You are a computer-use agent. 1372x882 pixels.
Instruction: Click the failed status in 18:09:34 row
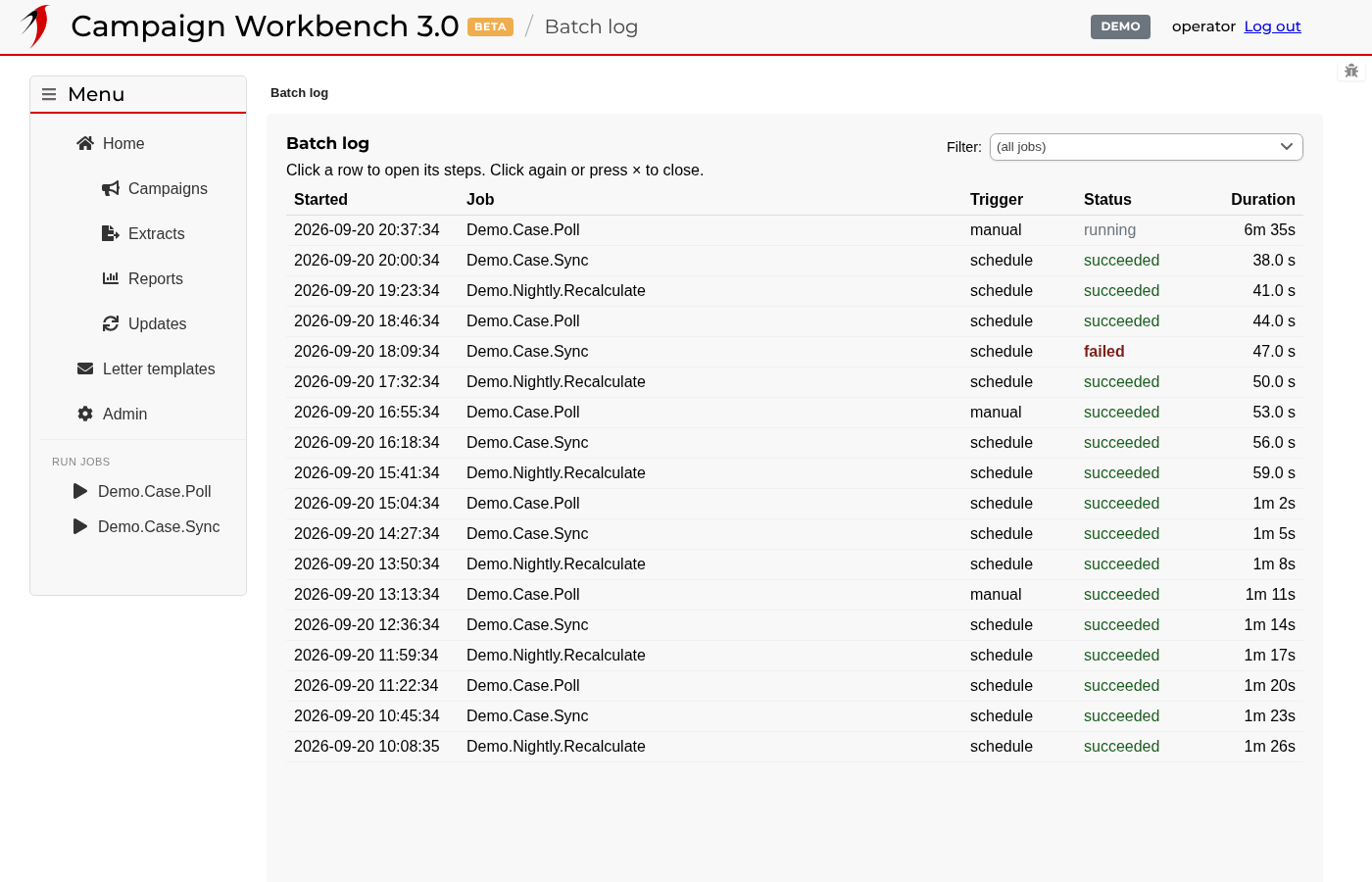pos(1103,352)
